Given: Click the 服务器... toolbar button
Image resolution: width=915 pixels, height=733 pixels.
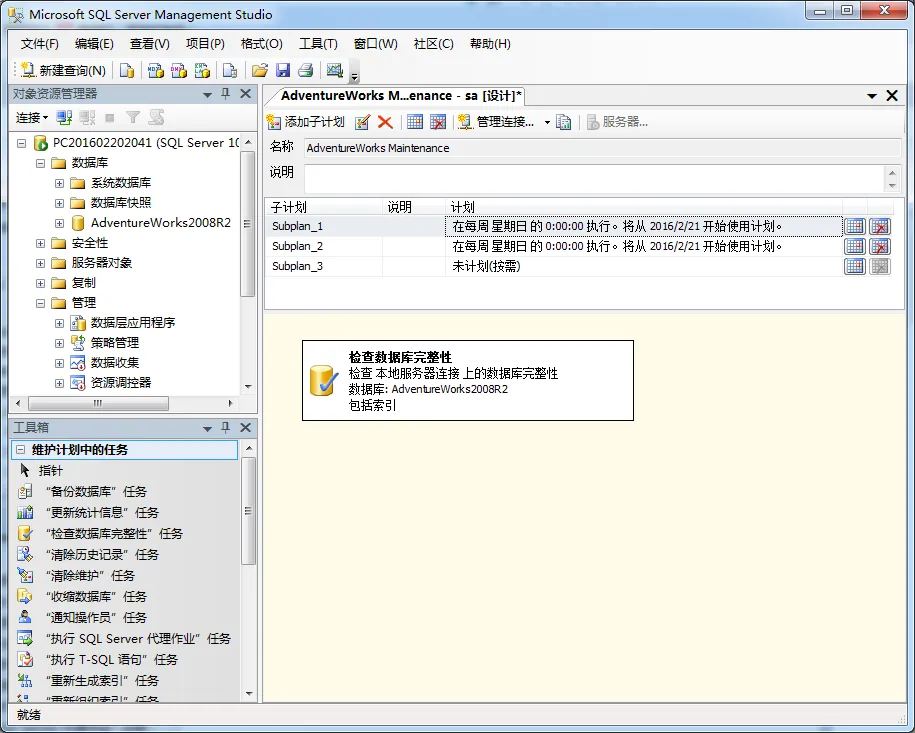Looking at the screenshot, I should 617,122.
